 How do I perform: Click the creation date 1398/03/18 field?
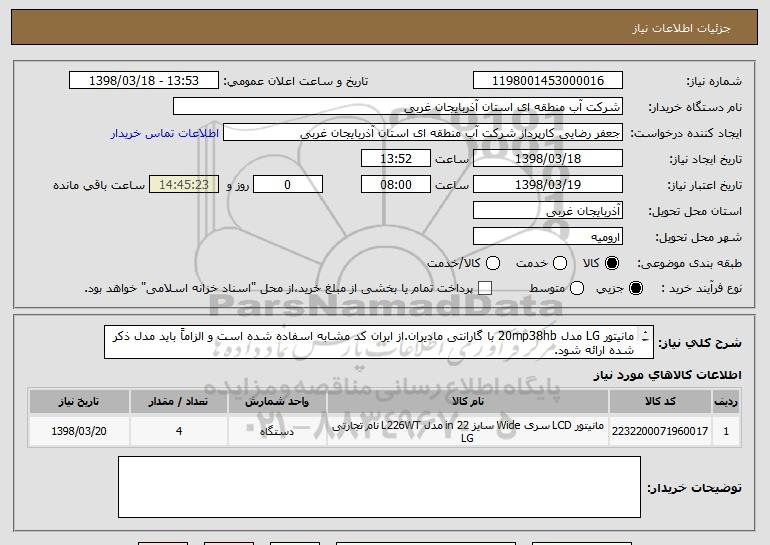548,159
